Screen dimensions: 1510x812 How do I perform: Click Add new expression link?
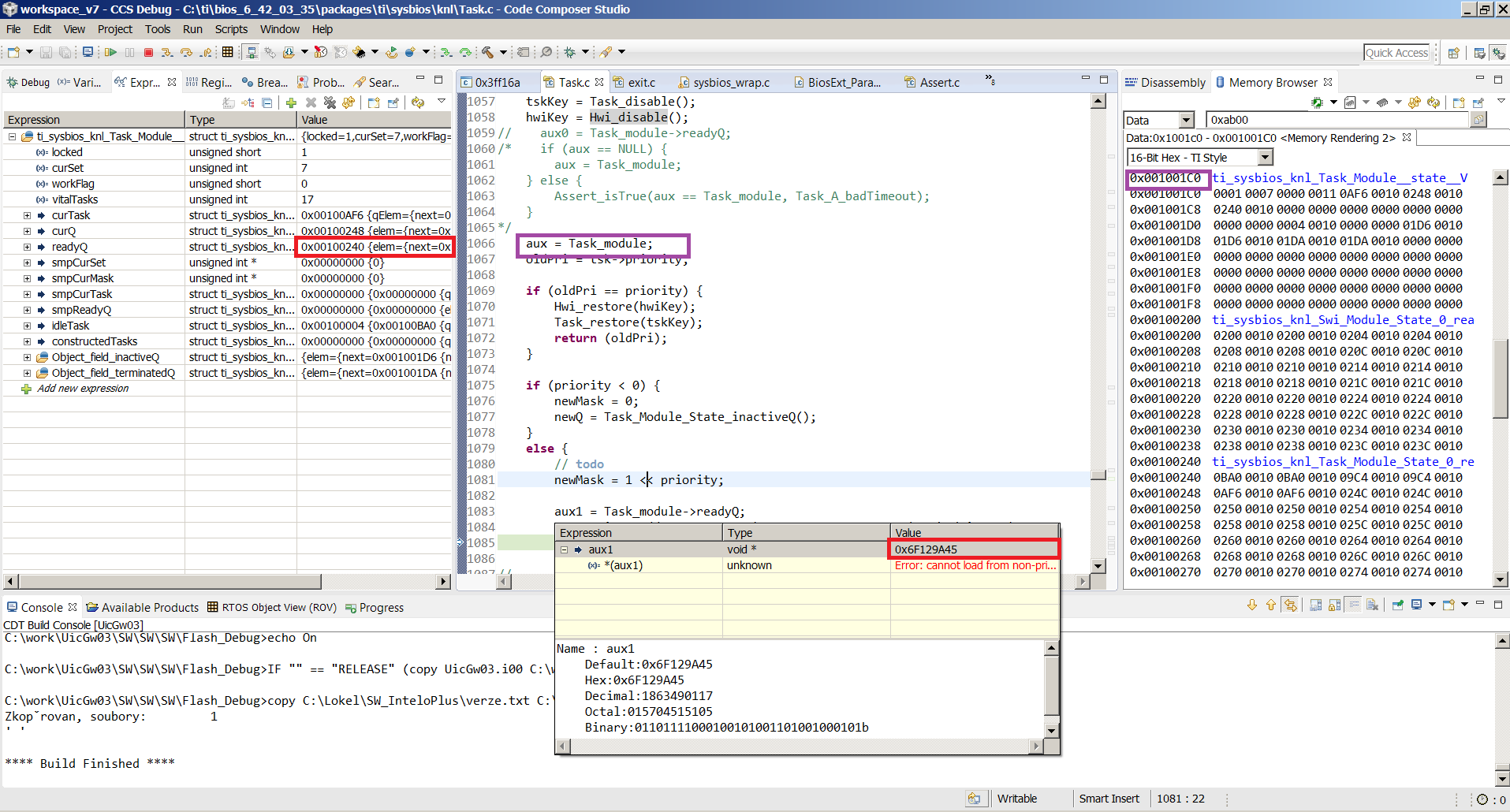(83, 389)
